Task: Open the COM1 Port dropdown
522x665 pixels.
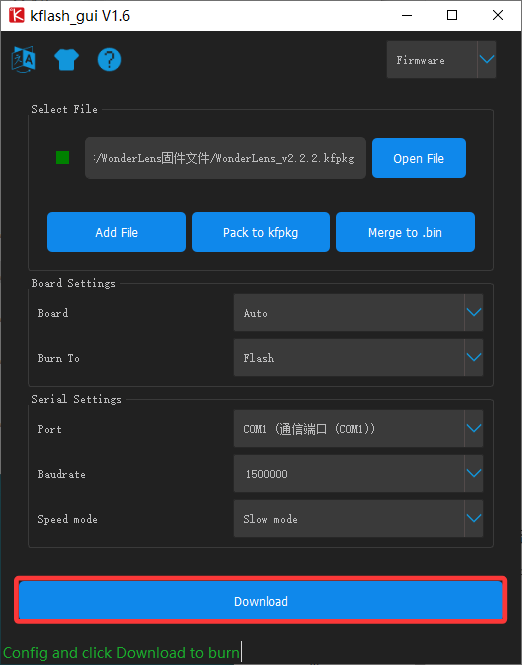Action: (358, 428)
